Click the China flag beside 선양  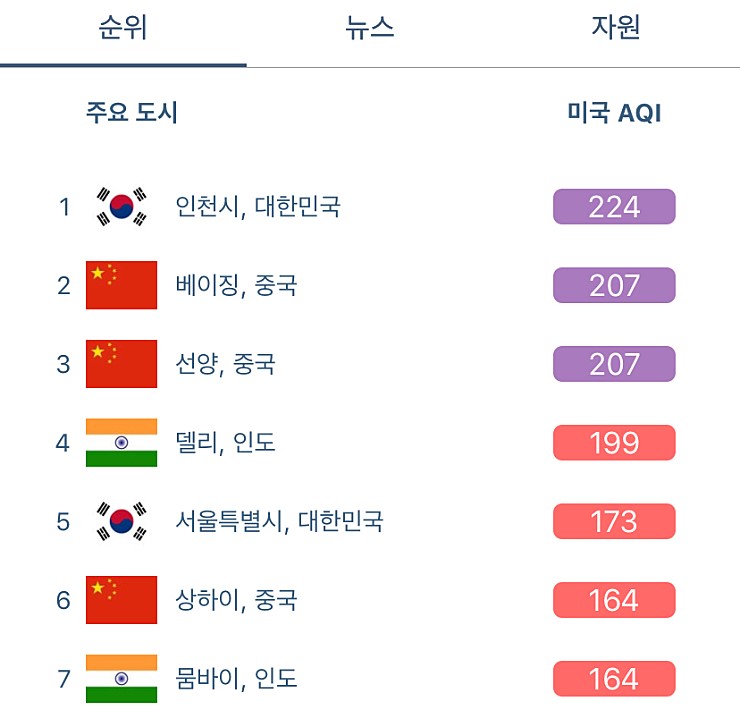[x=121, y=364]
